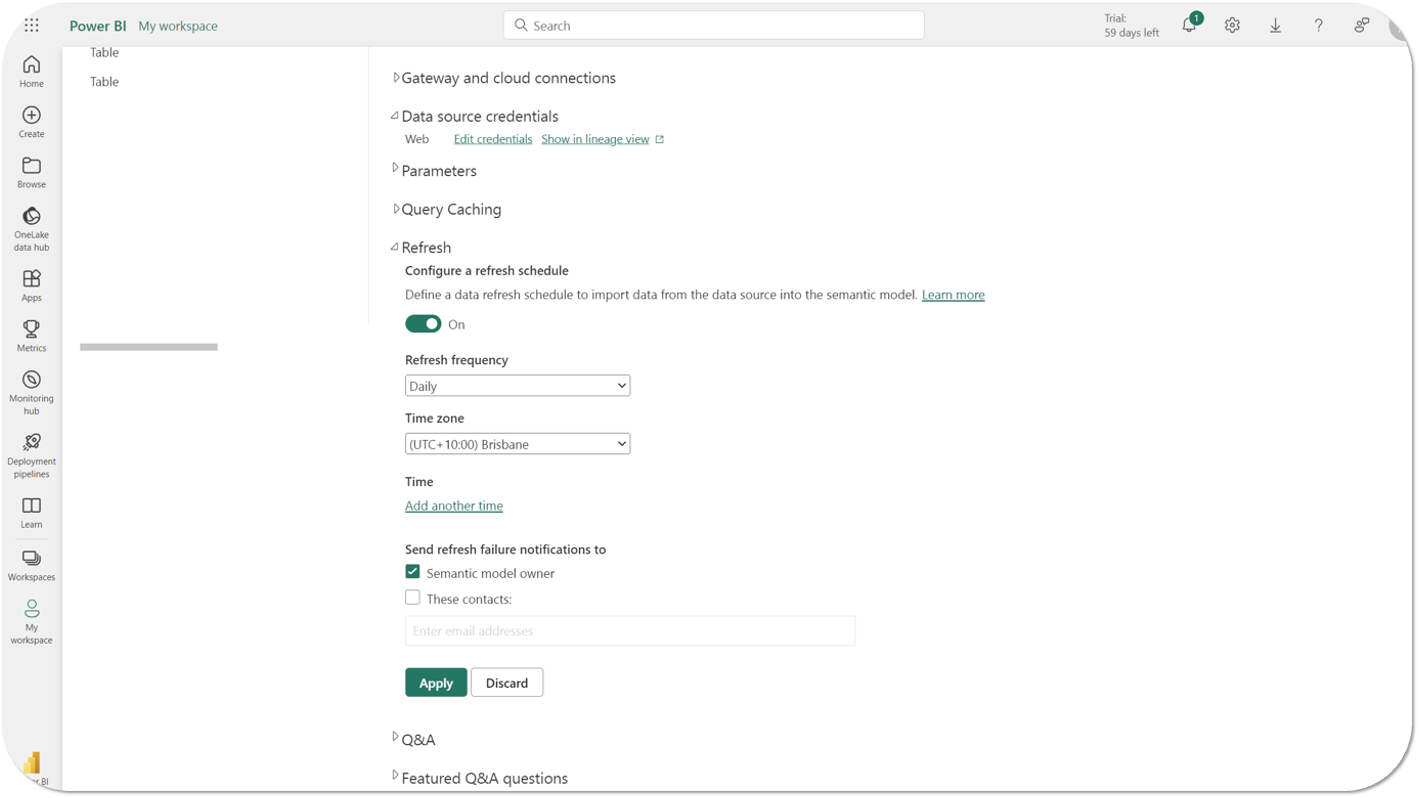Check the These contacts checkbox
The width and height of the screenshot is (1419, 798).
[x=412, y=598]
